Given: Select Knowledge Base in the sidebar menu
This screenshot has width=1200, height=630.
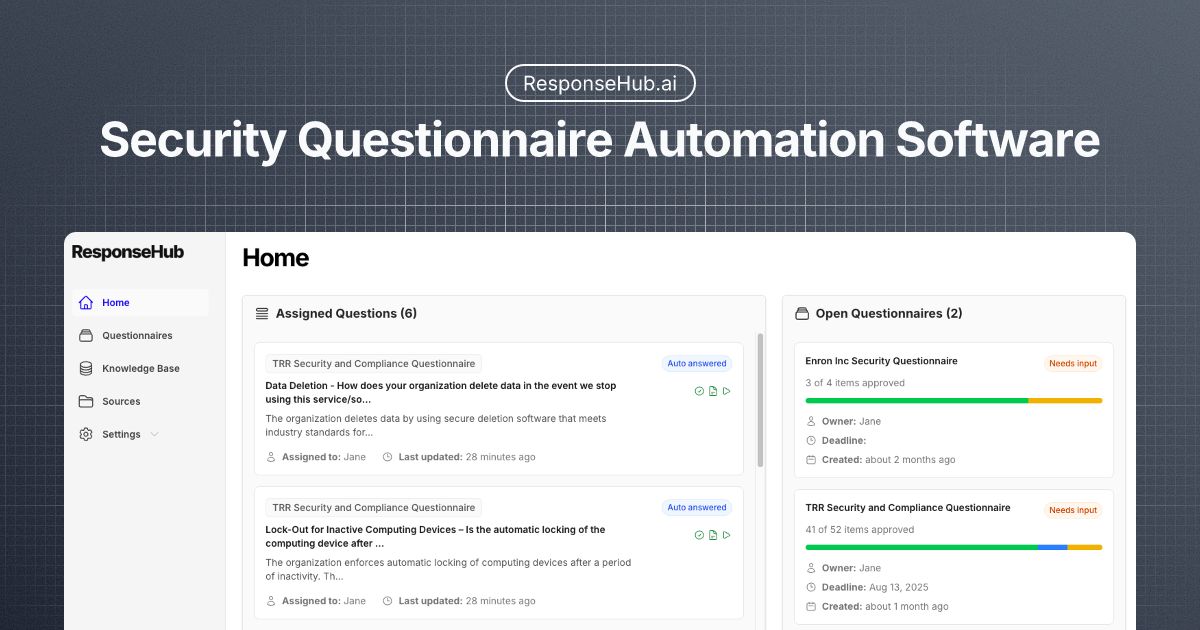Looking at the screenshot, I should 141,369.
